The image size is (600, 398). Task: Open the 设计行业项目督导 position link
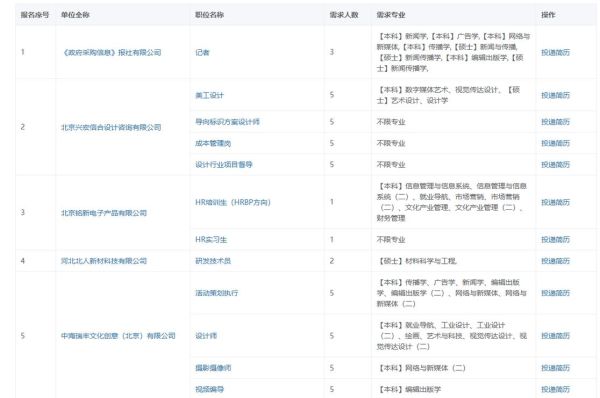[224, 165]
